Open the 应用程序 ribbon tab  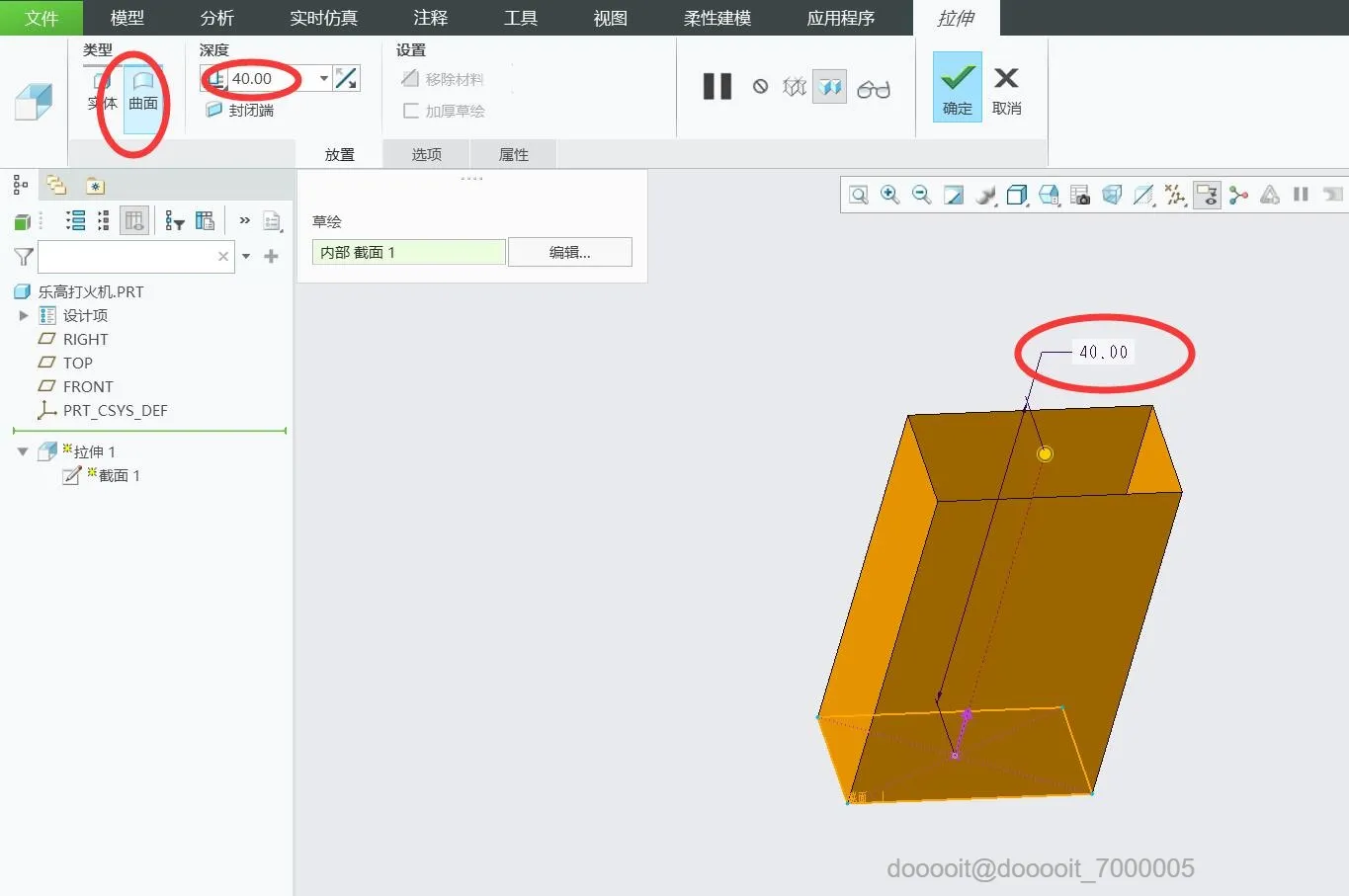[841, 18]
